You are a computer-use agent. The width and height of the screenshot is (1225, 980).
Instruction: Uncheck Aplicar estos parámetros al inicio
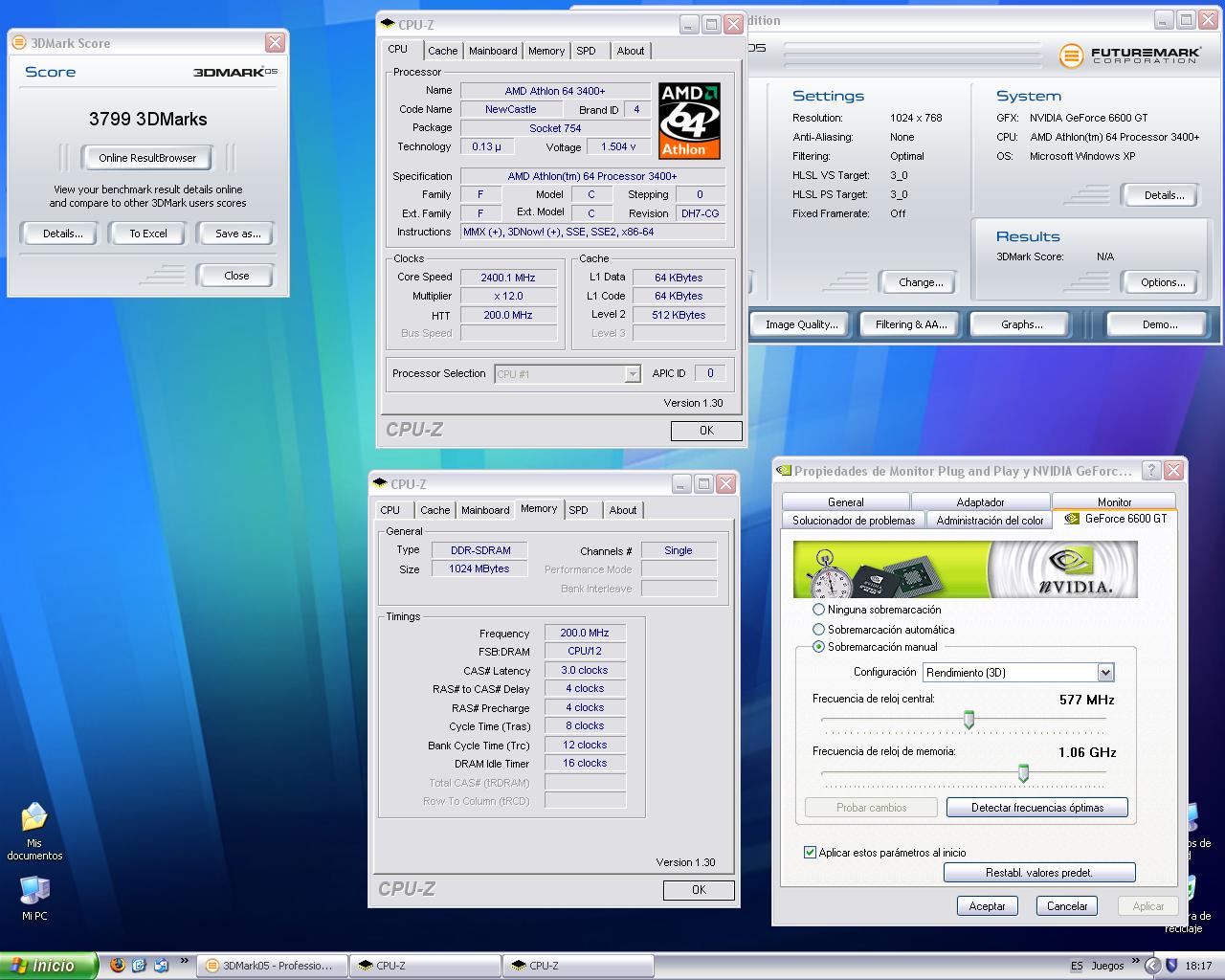pyautogui.click(x=811, y=853)
